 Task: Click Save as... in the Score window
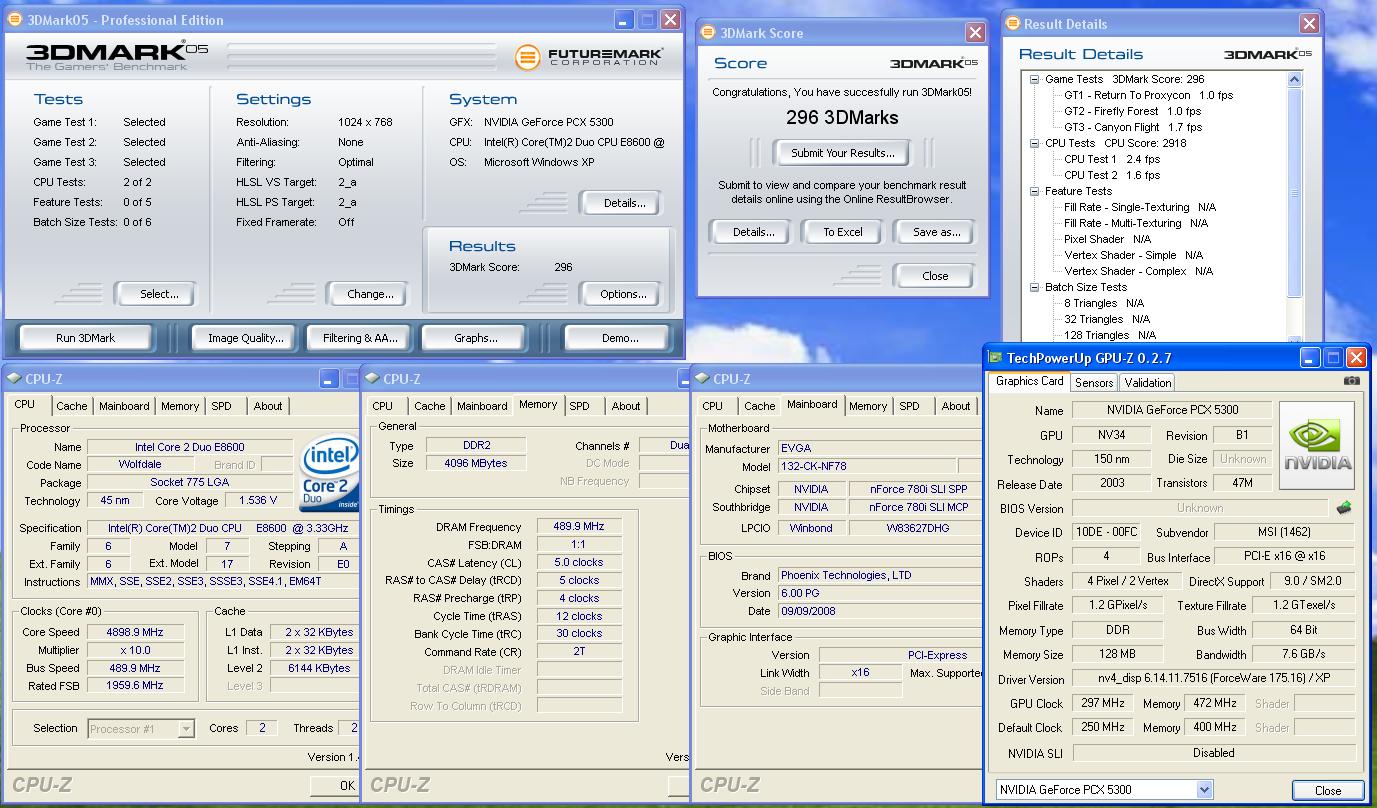936,232
